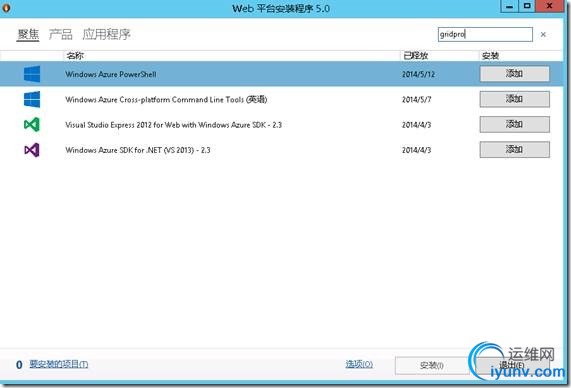Viewport: 571px width, 388px height.
Task: Add Visual Studio Express 2012 for Web
Action: (514, 124)
